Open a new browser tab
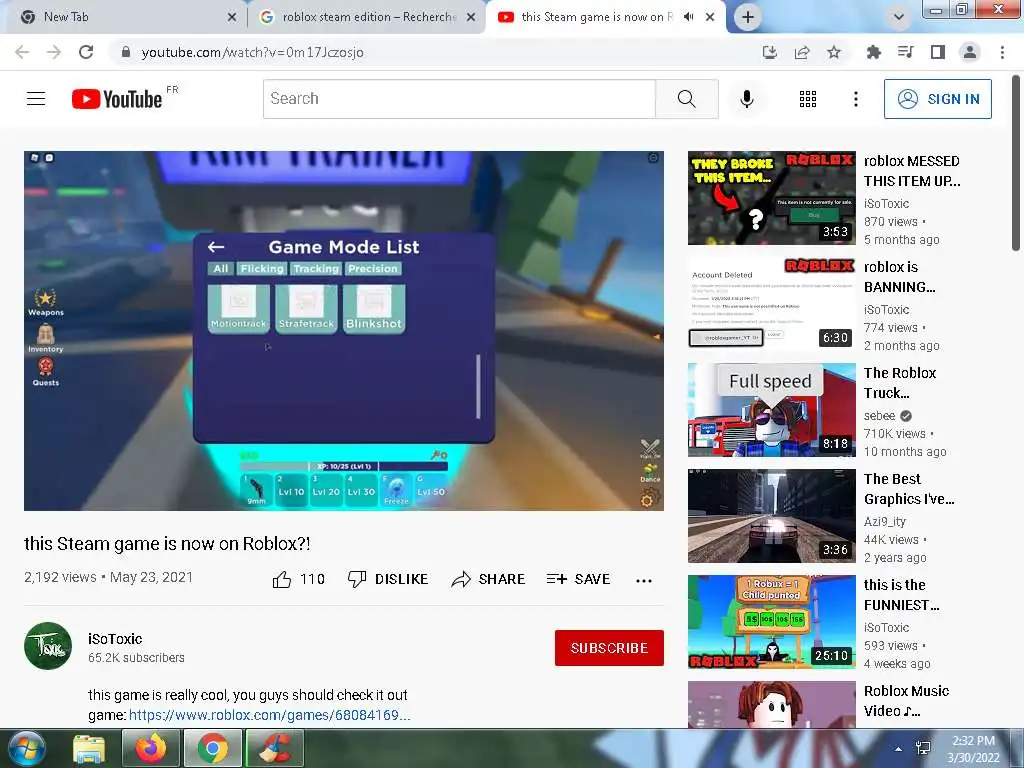This screenshot has width=1024, height=768. pyautogui.click(x=748, y=17)
